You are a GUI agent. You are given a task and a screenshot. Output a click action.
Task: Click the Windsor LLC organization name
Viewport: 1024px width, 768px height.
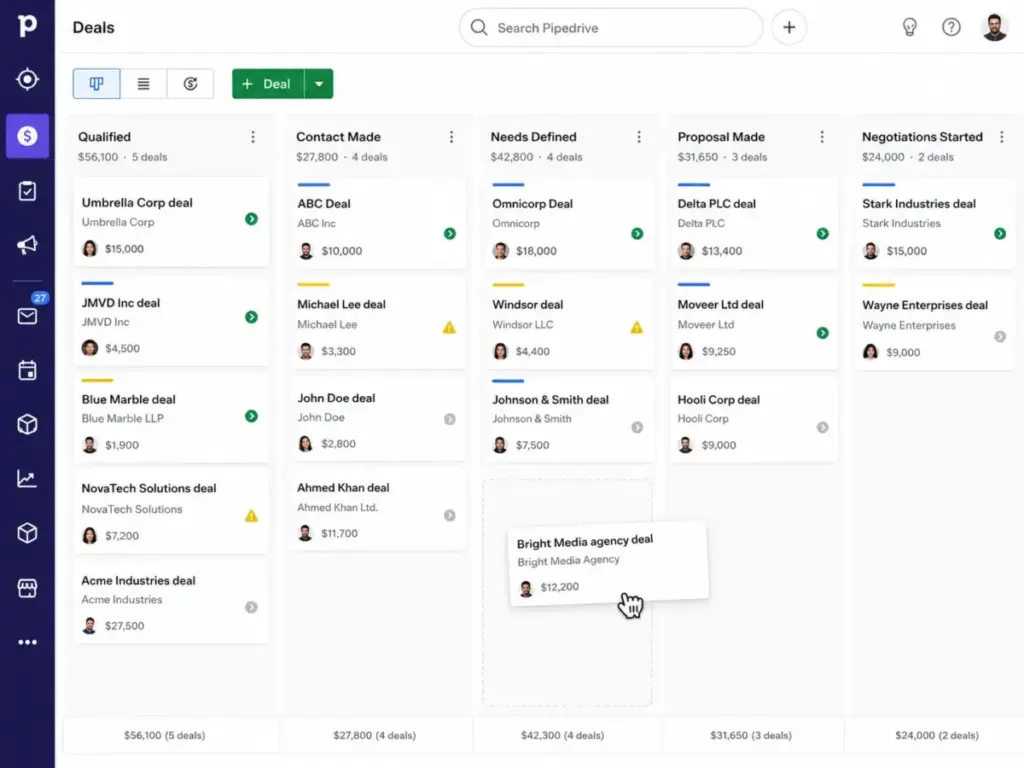tap(522, 325)
